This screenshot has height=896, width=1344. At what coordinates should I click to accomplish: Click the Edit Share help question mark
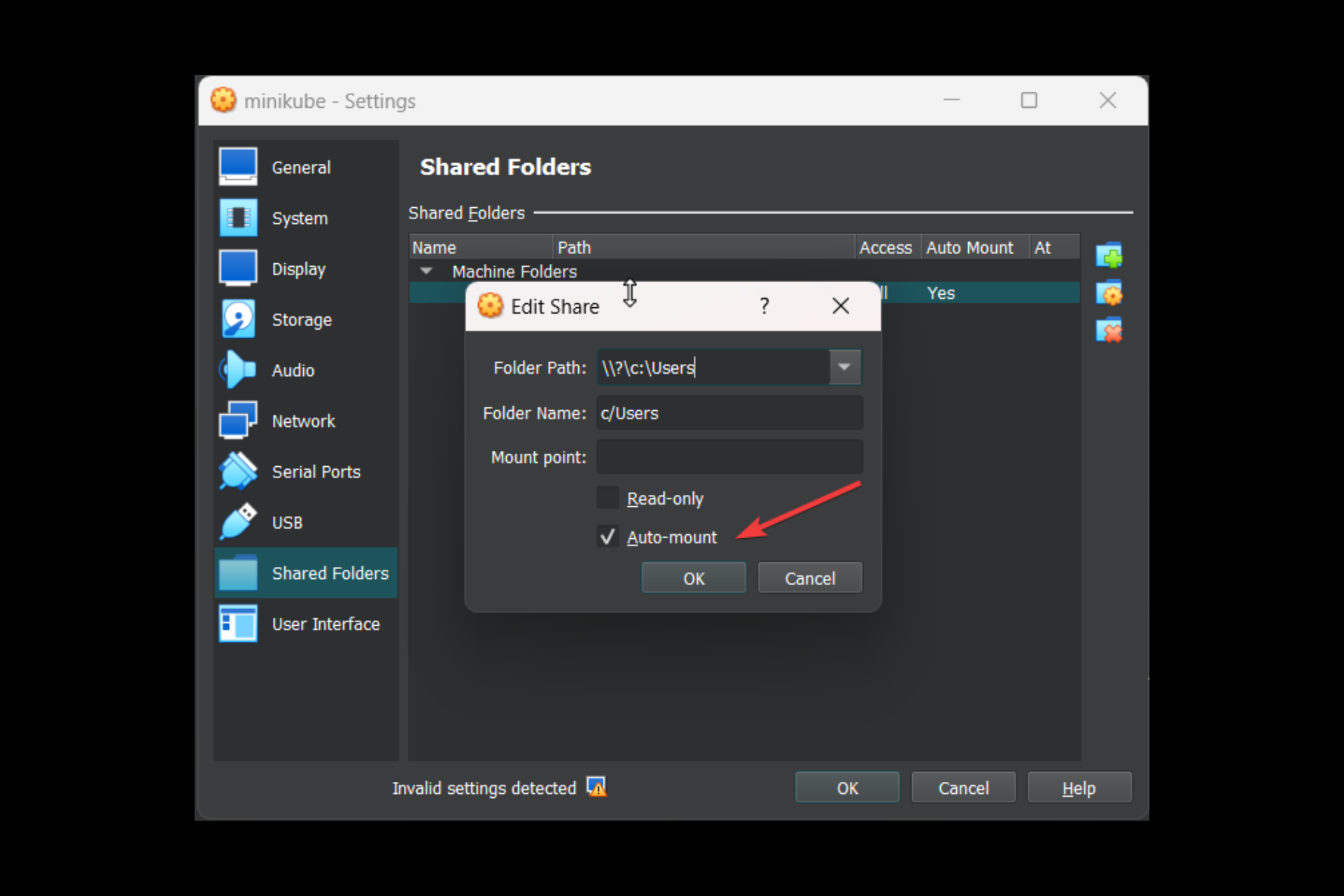[764, 306]
